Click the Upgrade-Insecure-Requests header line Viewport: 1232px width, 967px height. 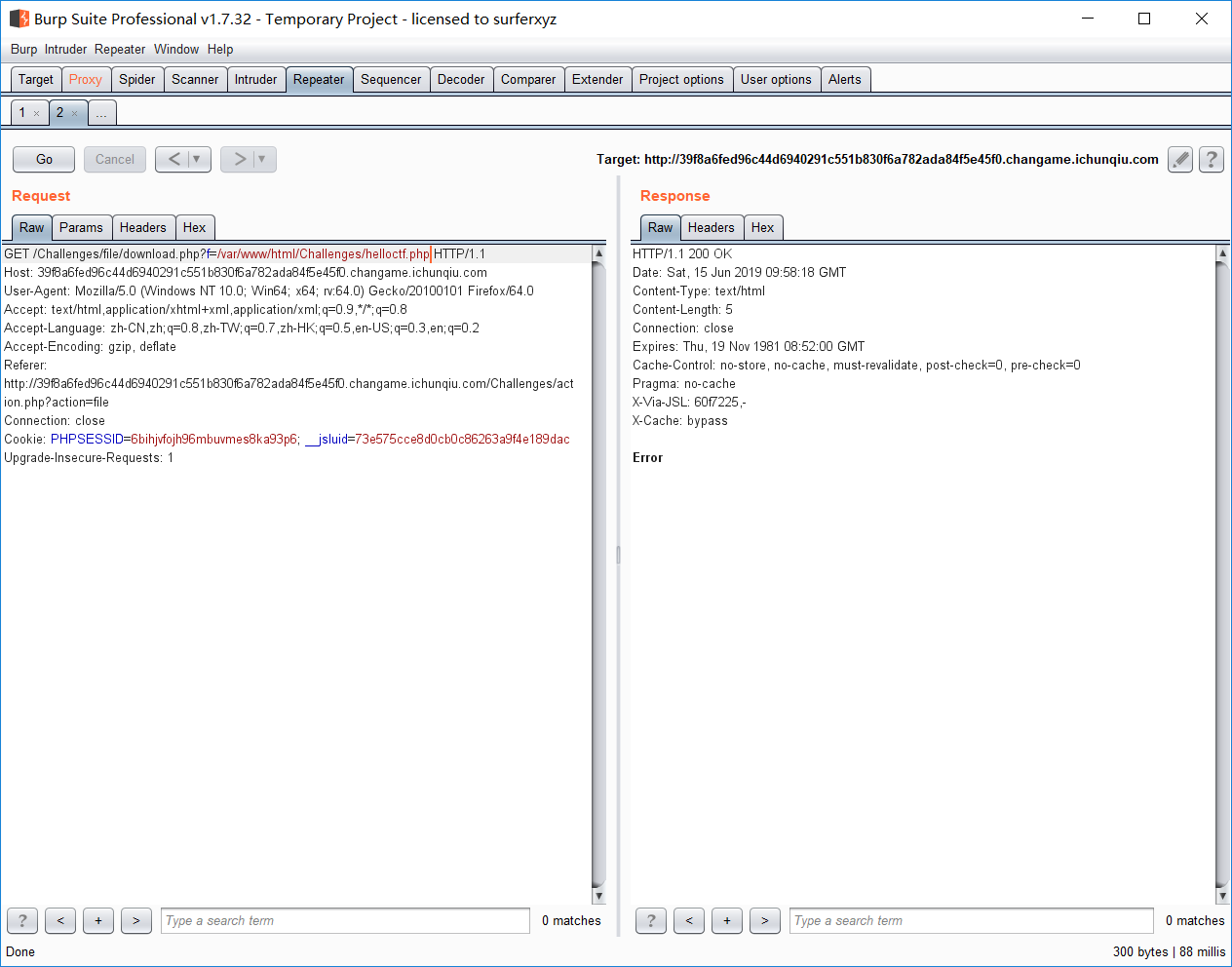click(89, 457)
